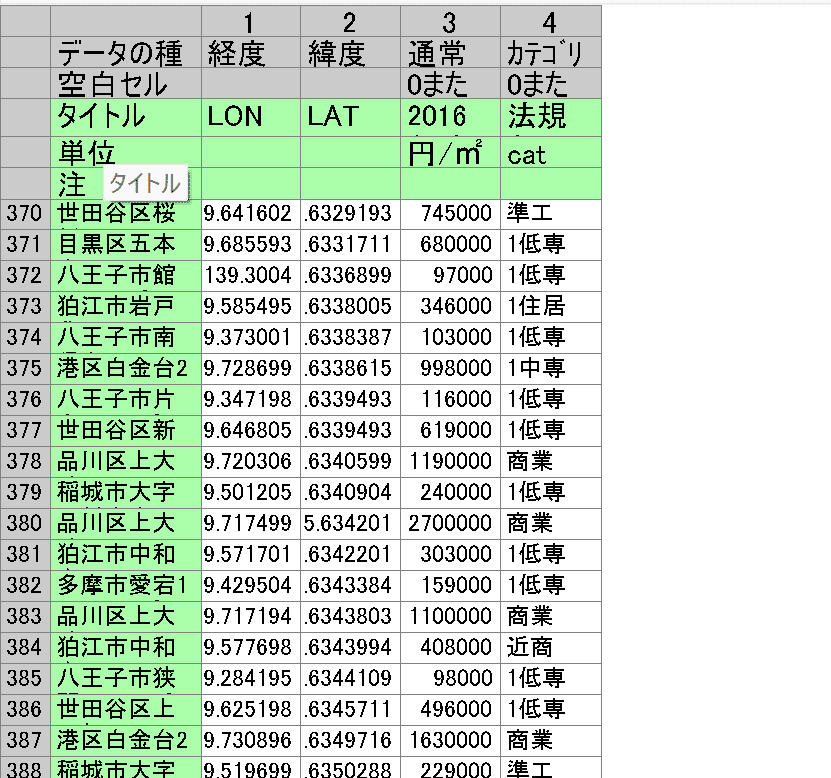Select latitude value .6331711

(350, 245)
